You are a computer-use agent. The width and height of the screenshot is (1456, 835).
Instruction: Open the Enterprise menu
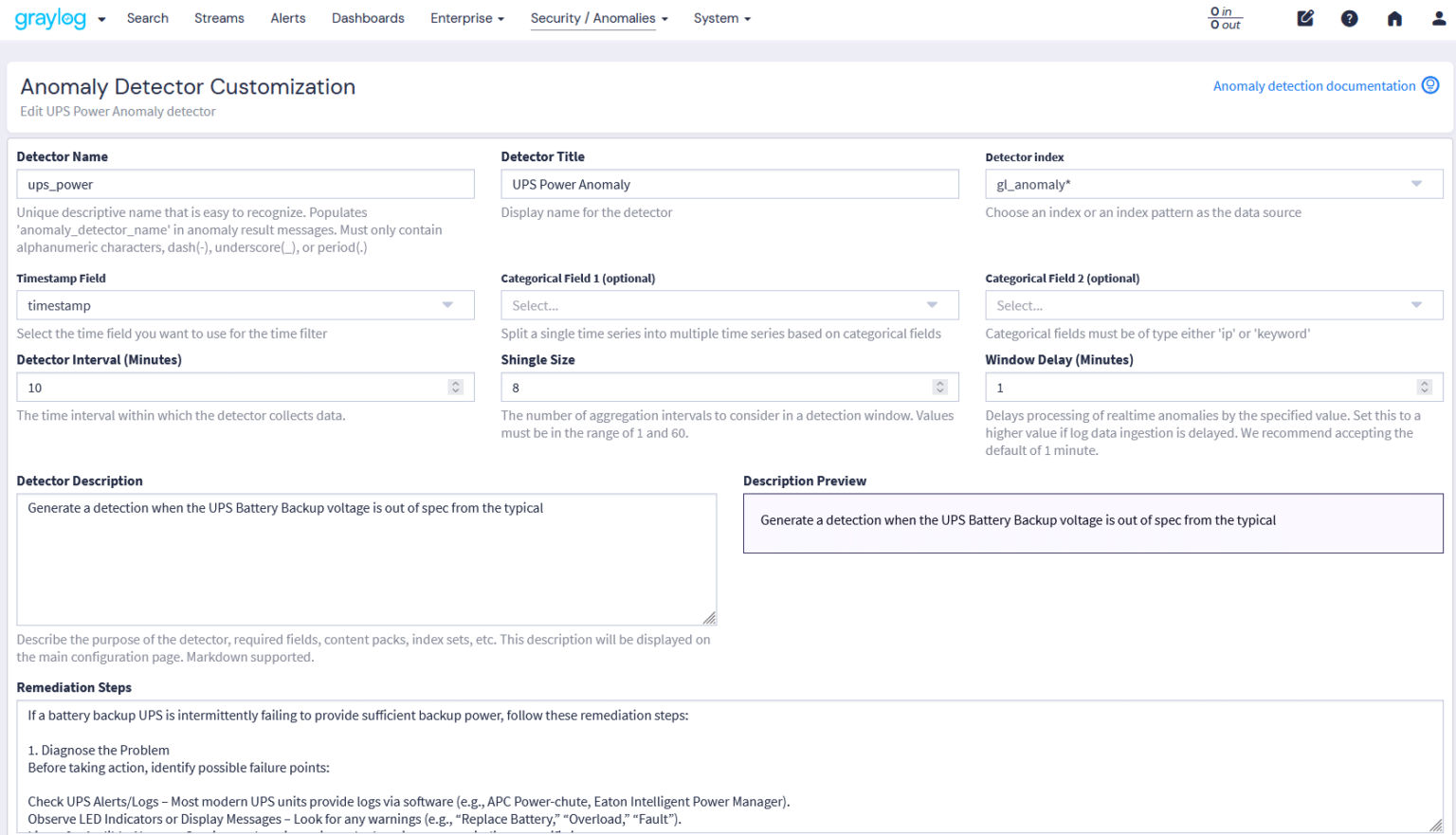[x=466, y=18]
